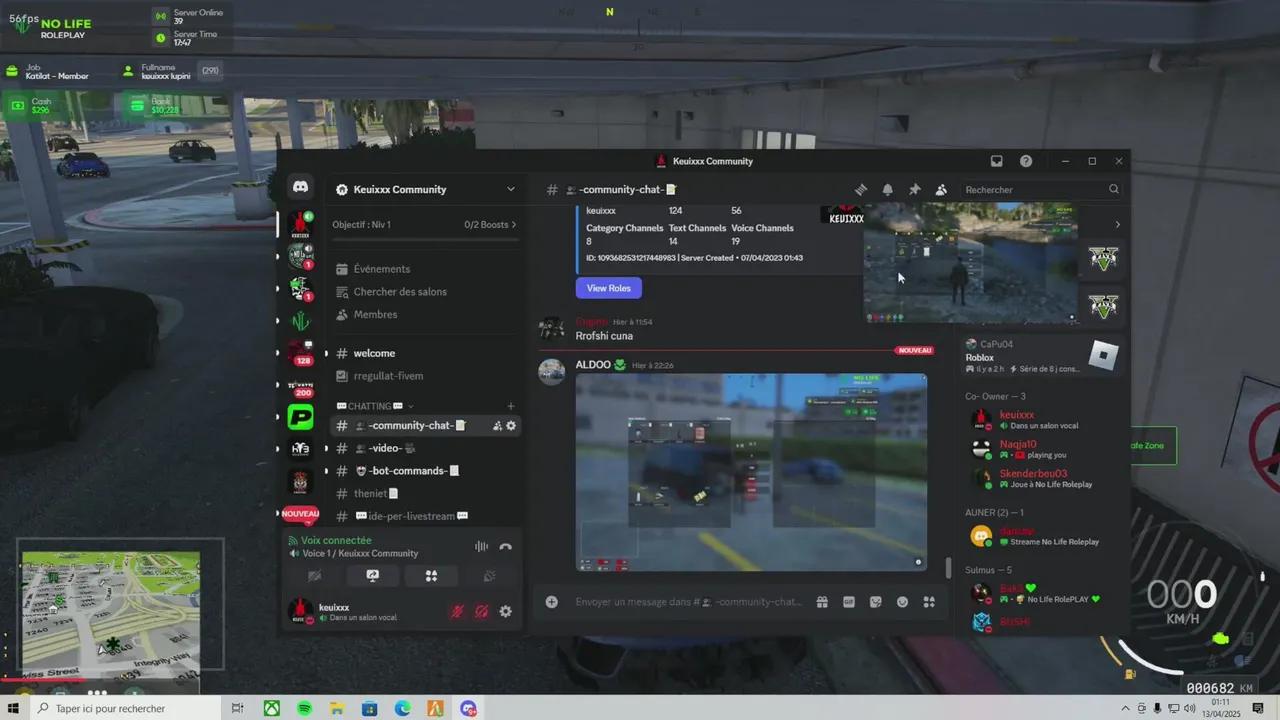Open Discord direct messages home icon
Screen dimensions: 1280x720
point(300,188)
